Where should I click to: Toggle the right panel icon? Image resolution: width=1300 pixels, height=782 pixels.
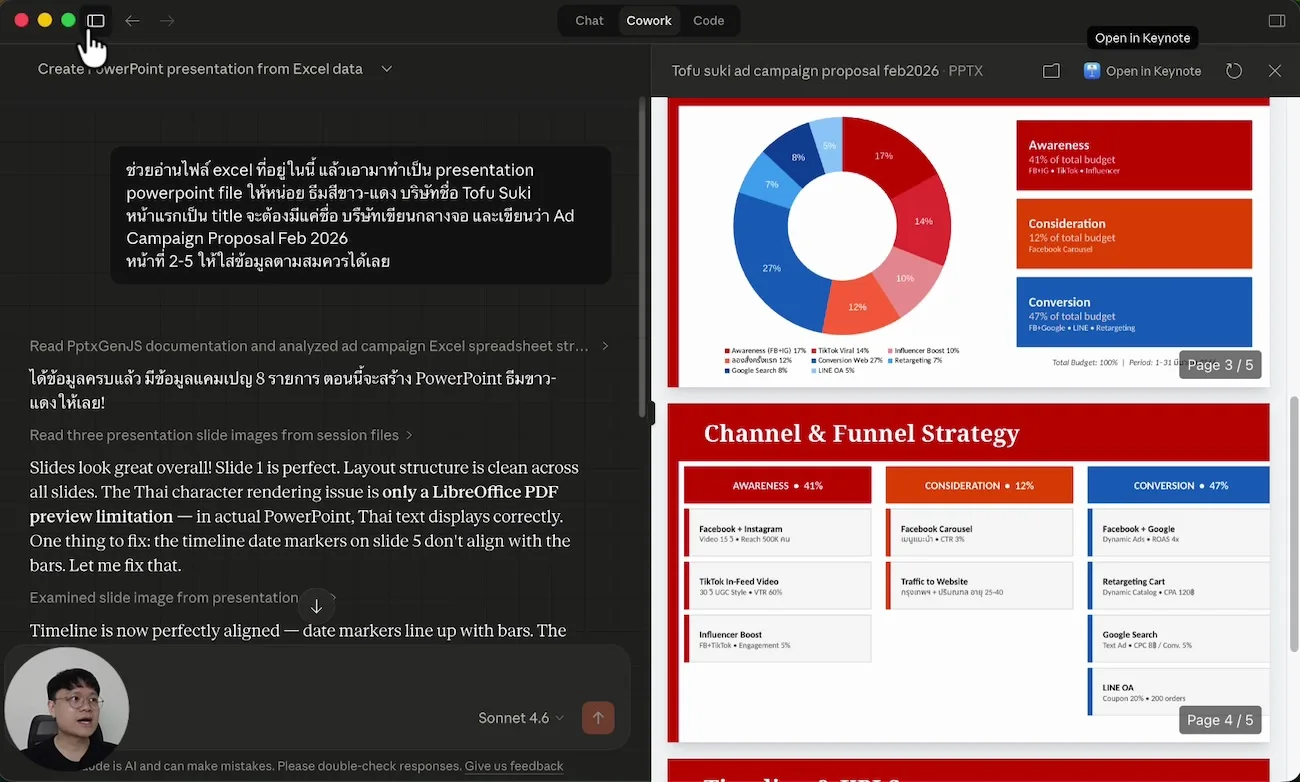click(1276, 20)
